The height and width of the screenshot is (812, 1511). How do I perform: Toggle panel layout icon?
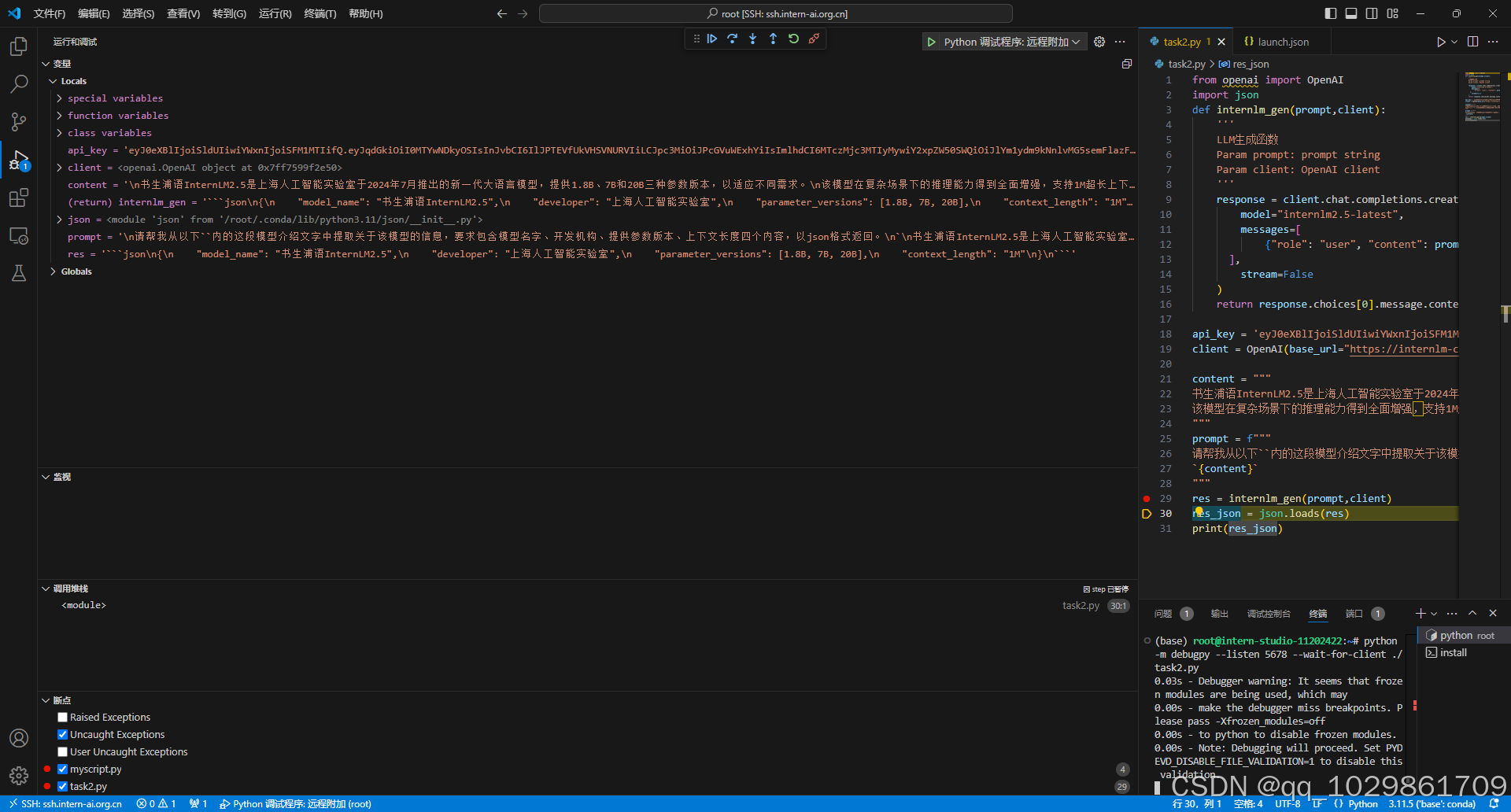[1351, 13]
